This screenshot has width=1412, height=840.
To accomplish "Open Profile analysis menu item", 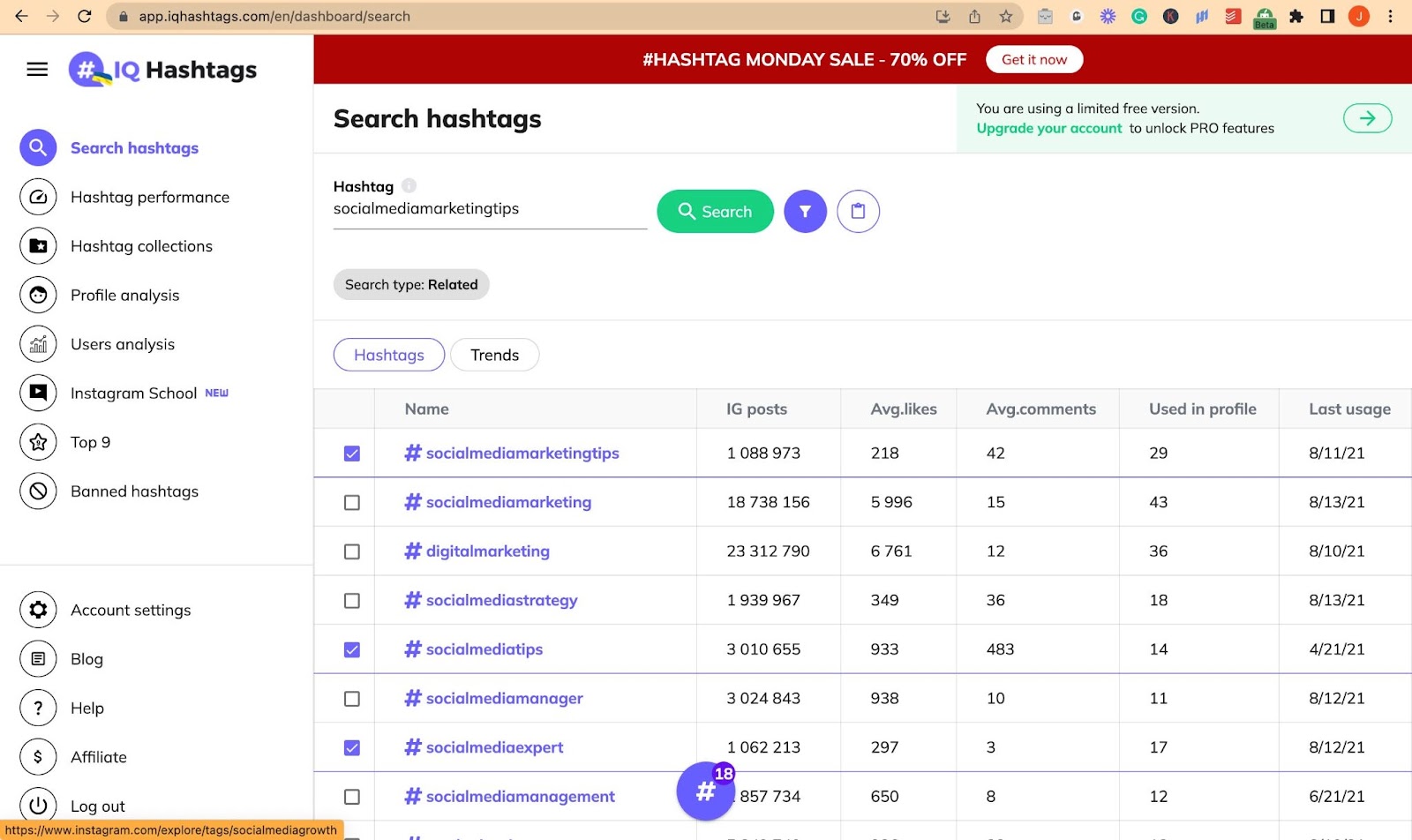I will [124, 296].
